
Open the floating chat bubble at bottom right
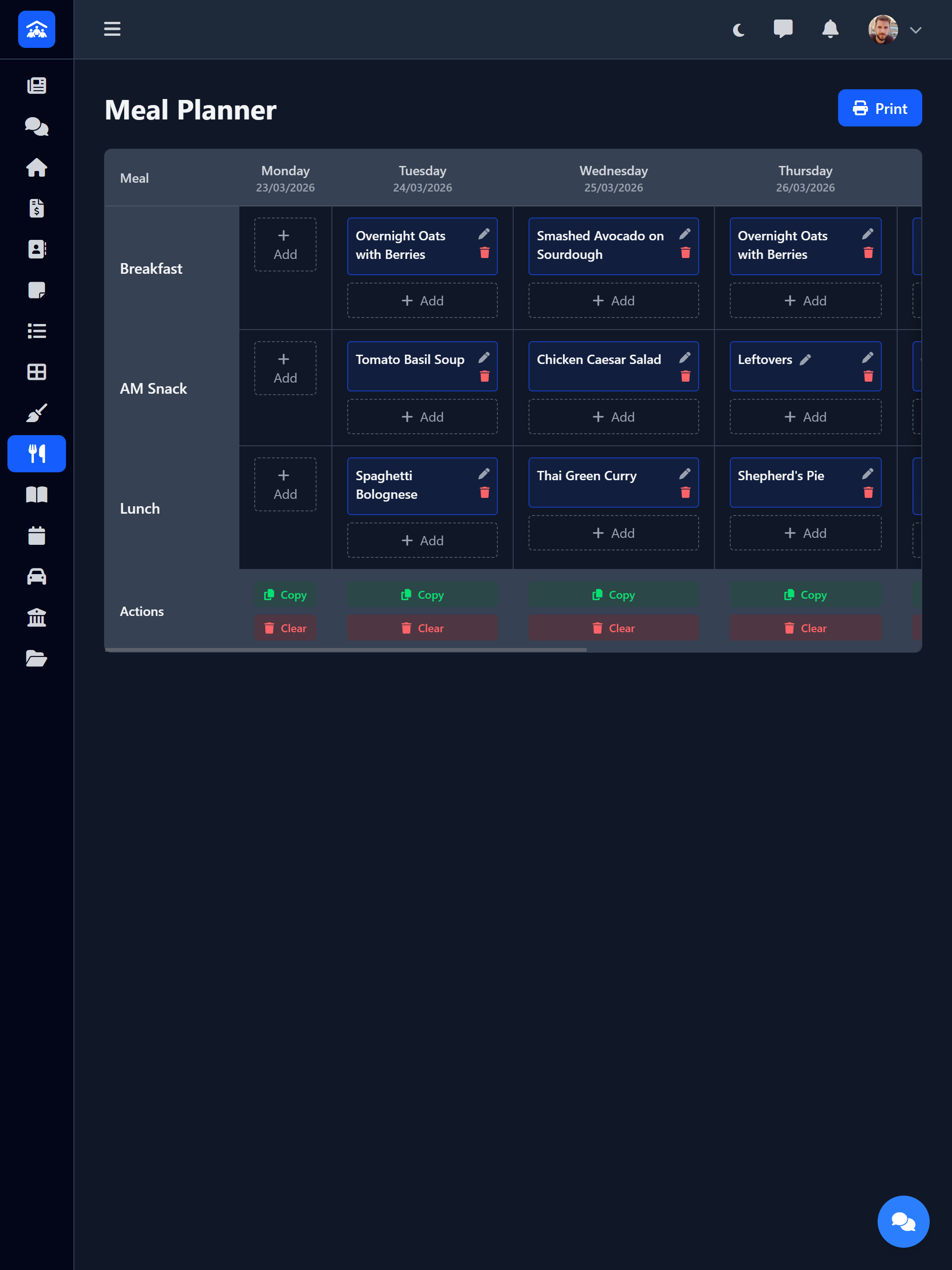pyautogui.click(x=903, y=1221)
